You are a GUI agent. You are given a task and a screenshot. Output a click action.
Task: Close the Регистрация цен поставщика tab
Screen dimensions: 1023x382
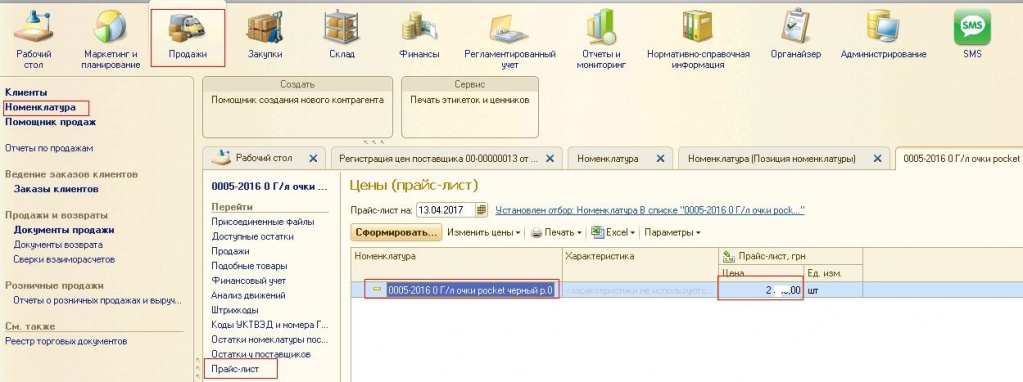click(550, 158)
